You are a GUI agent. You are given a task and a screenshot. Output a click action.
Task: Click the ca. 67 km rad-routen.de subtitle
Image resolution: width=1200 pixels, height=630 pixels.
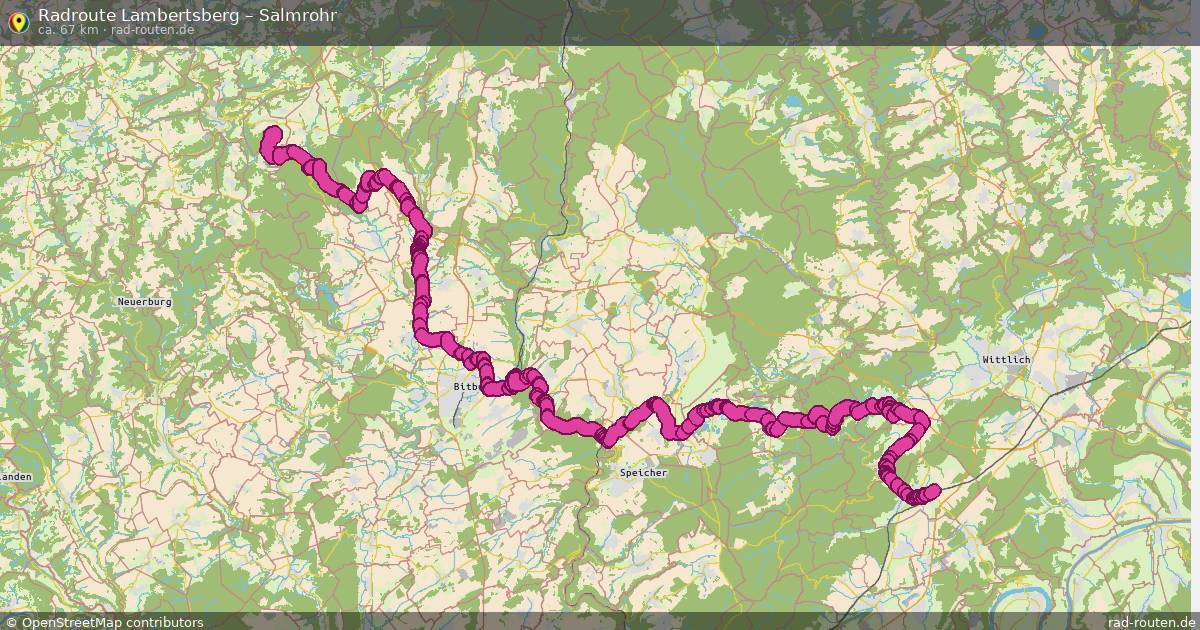pyautogui.click(x=116, y=30)
